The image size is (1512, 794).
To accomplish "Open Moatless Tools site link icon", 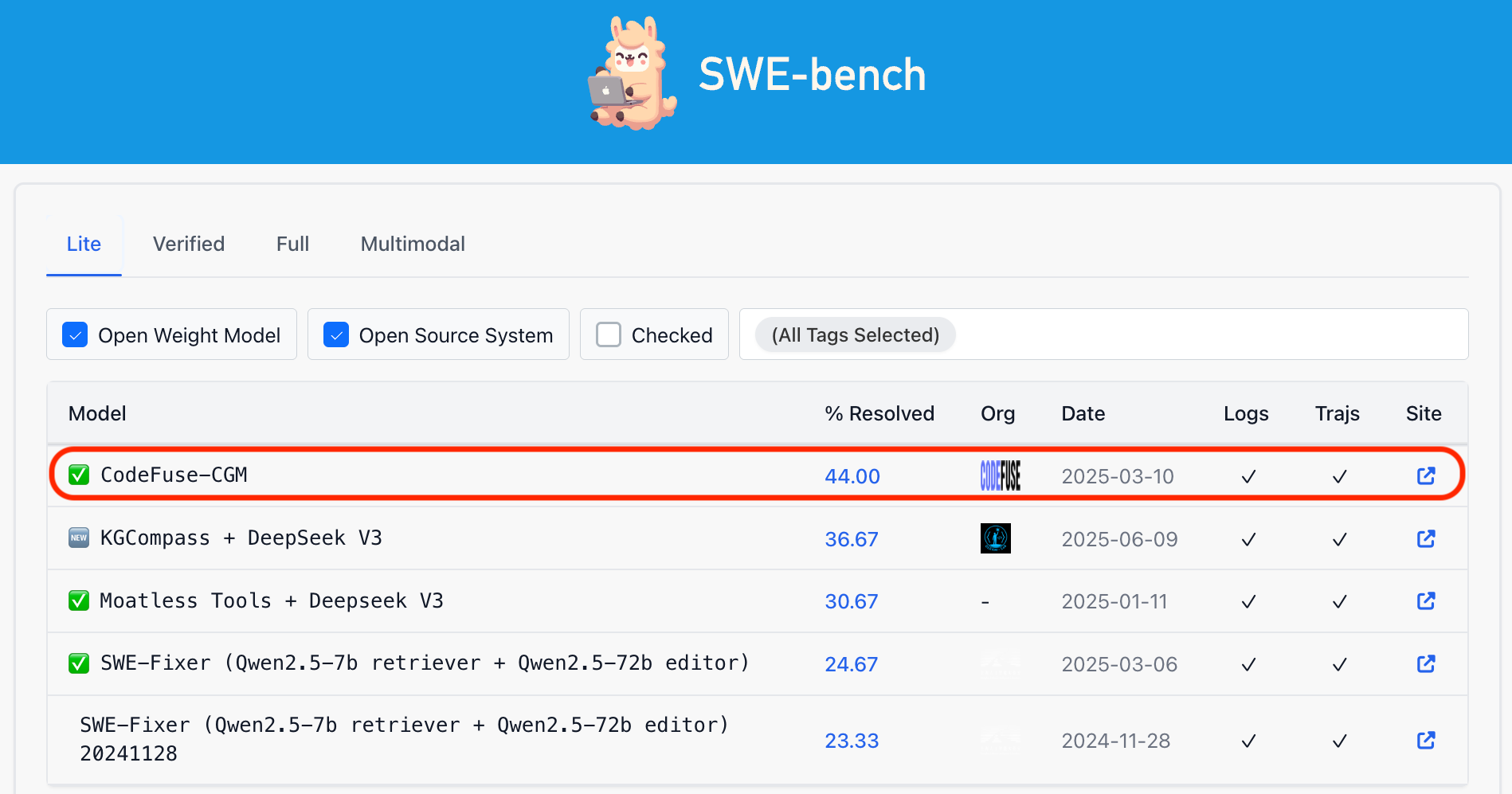I will coord(1425,600).
